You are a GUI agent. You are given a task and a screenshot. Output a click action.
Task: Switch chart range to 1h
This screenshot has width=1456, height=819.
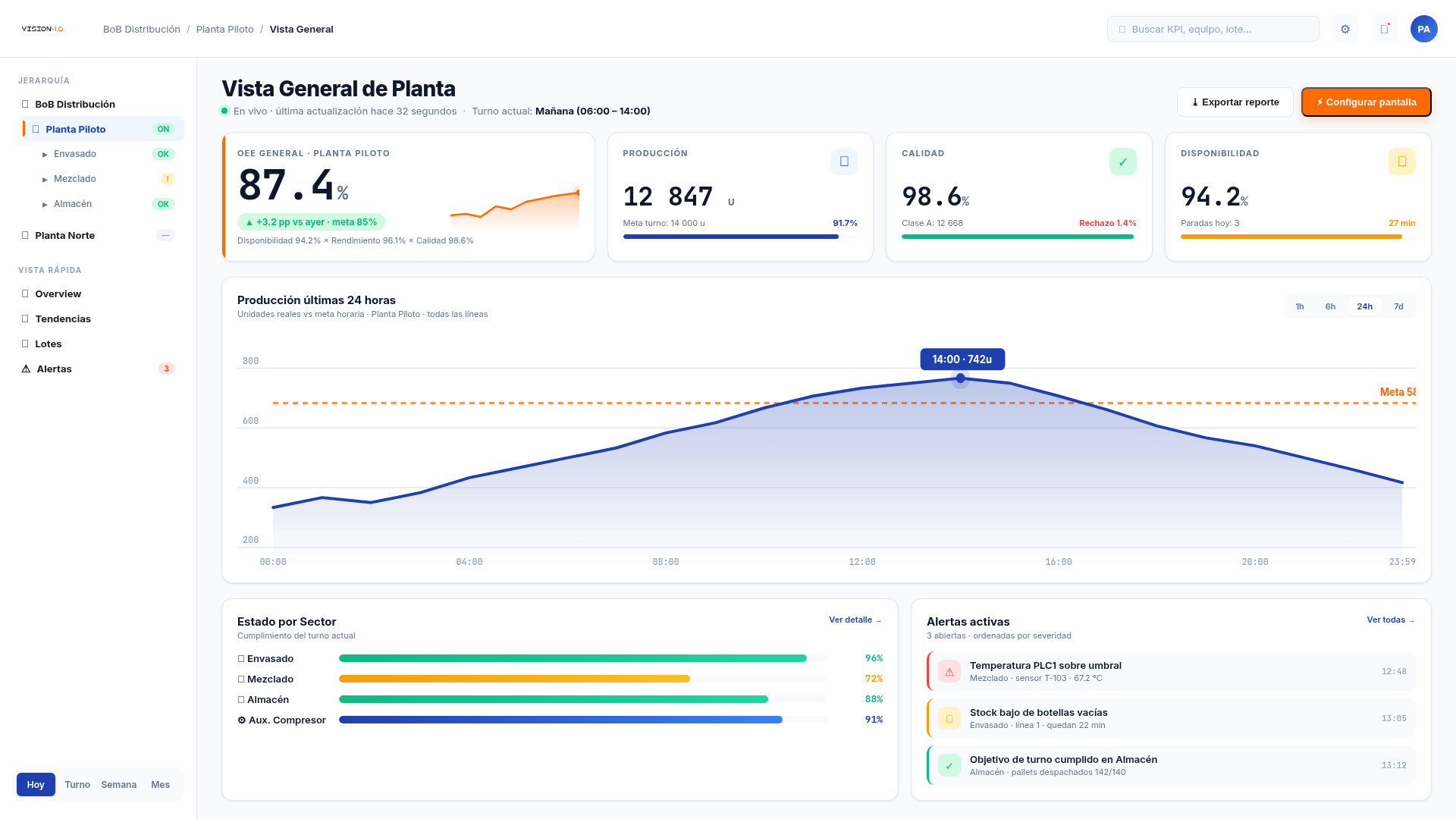click(x=1300, y=306)
